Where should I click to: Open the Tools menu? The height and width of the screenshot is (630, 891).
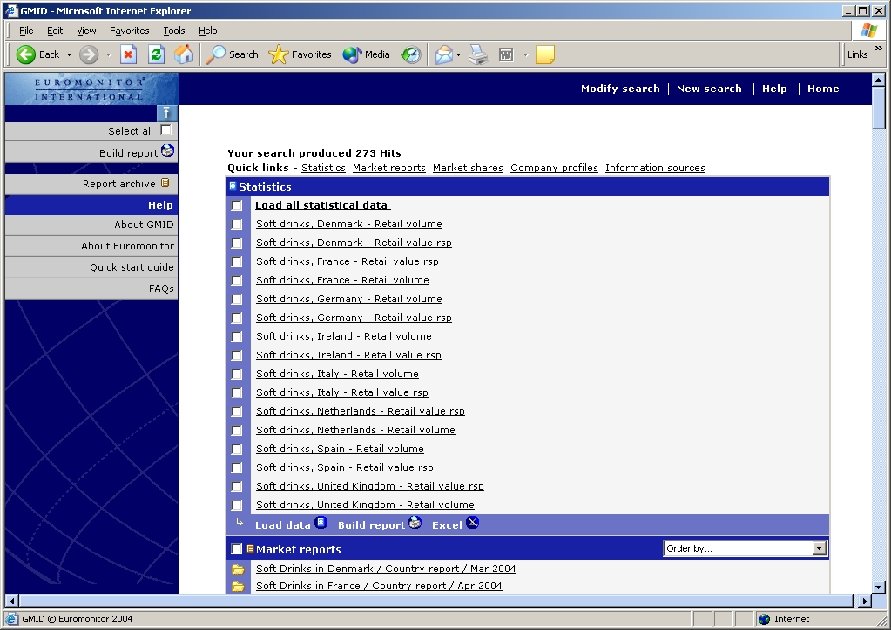click(174, 31)
